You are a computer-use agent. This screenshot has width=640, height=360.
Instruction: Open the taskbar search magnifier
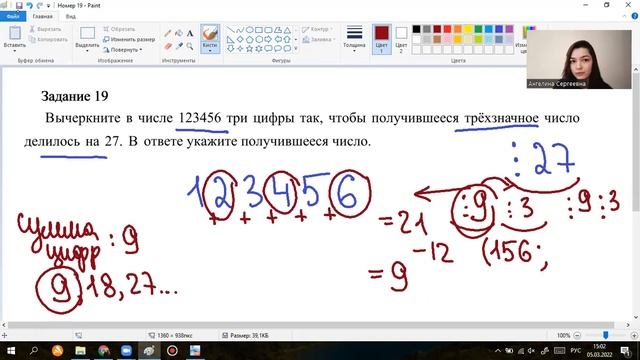pos(34,351)
